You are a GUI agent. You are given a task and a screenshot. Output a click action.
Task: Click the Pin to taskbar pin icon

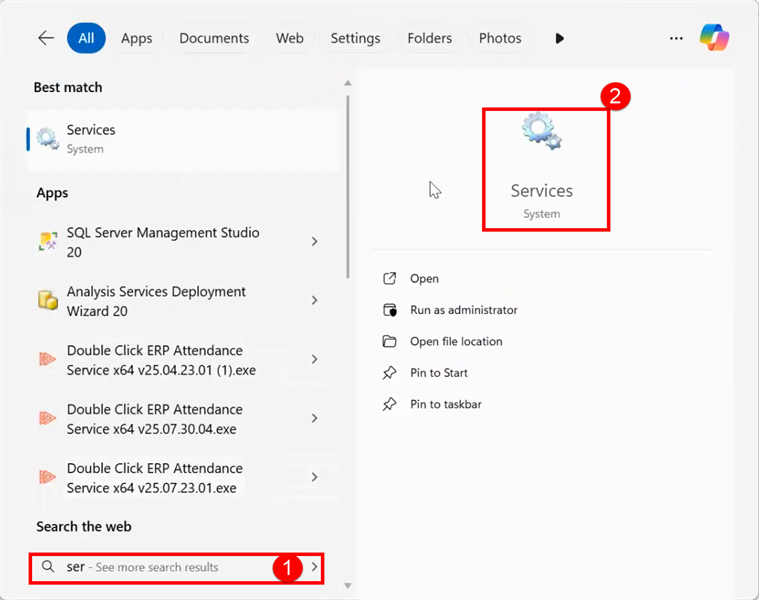pos(390,404)
